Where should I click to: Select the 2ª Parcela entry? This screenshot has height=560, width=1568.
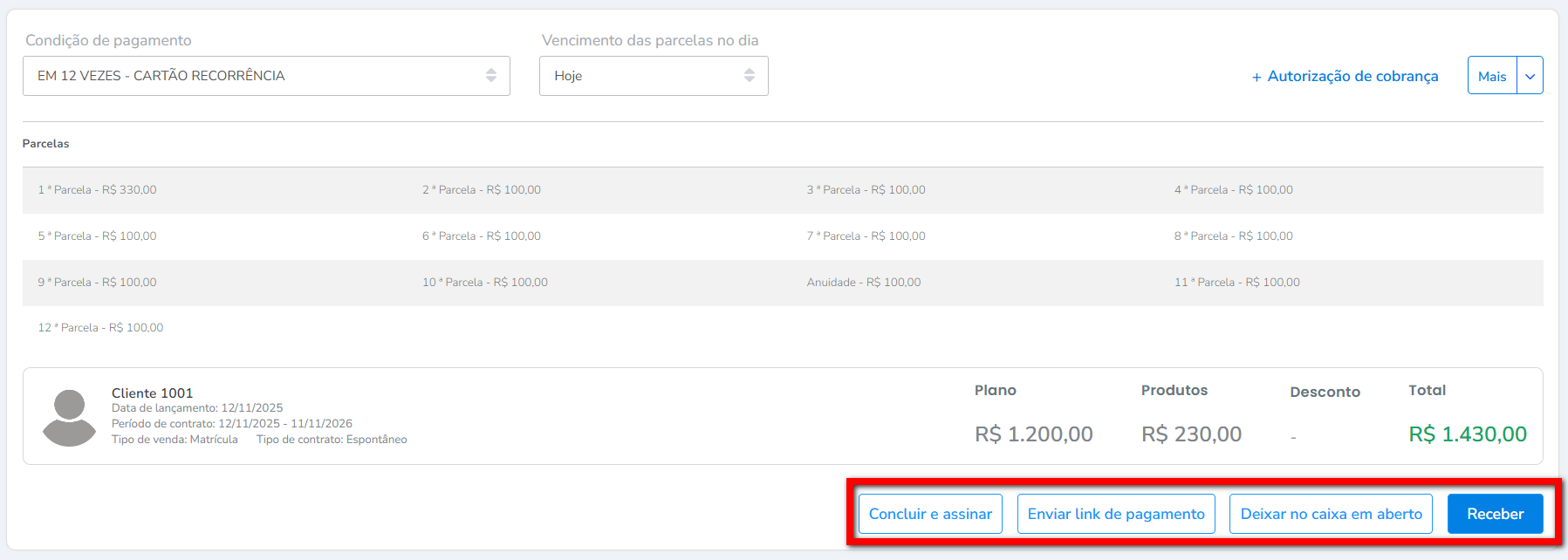[482, 190]
